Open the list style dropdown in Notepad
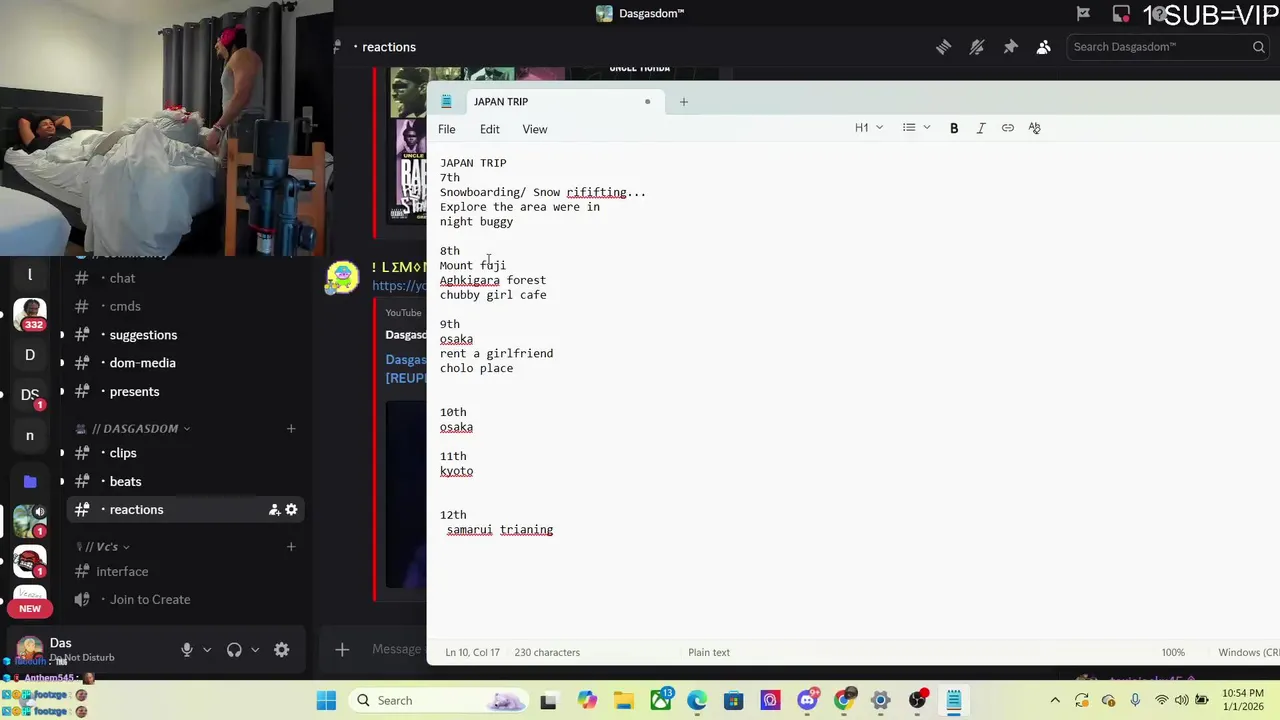The height and width of the screenshot is (720, 1280). click(916, 128)
